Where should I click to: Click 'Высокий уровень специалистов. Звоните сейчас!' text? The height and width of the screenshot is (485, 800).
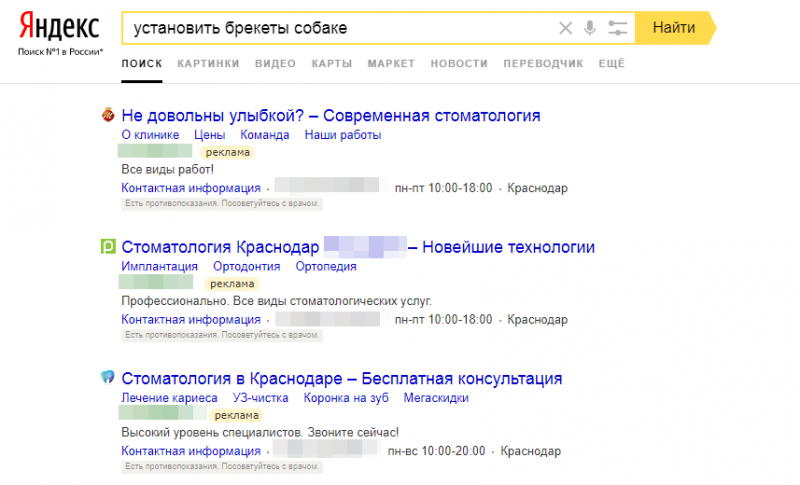260,432
